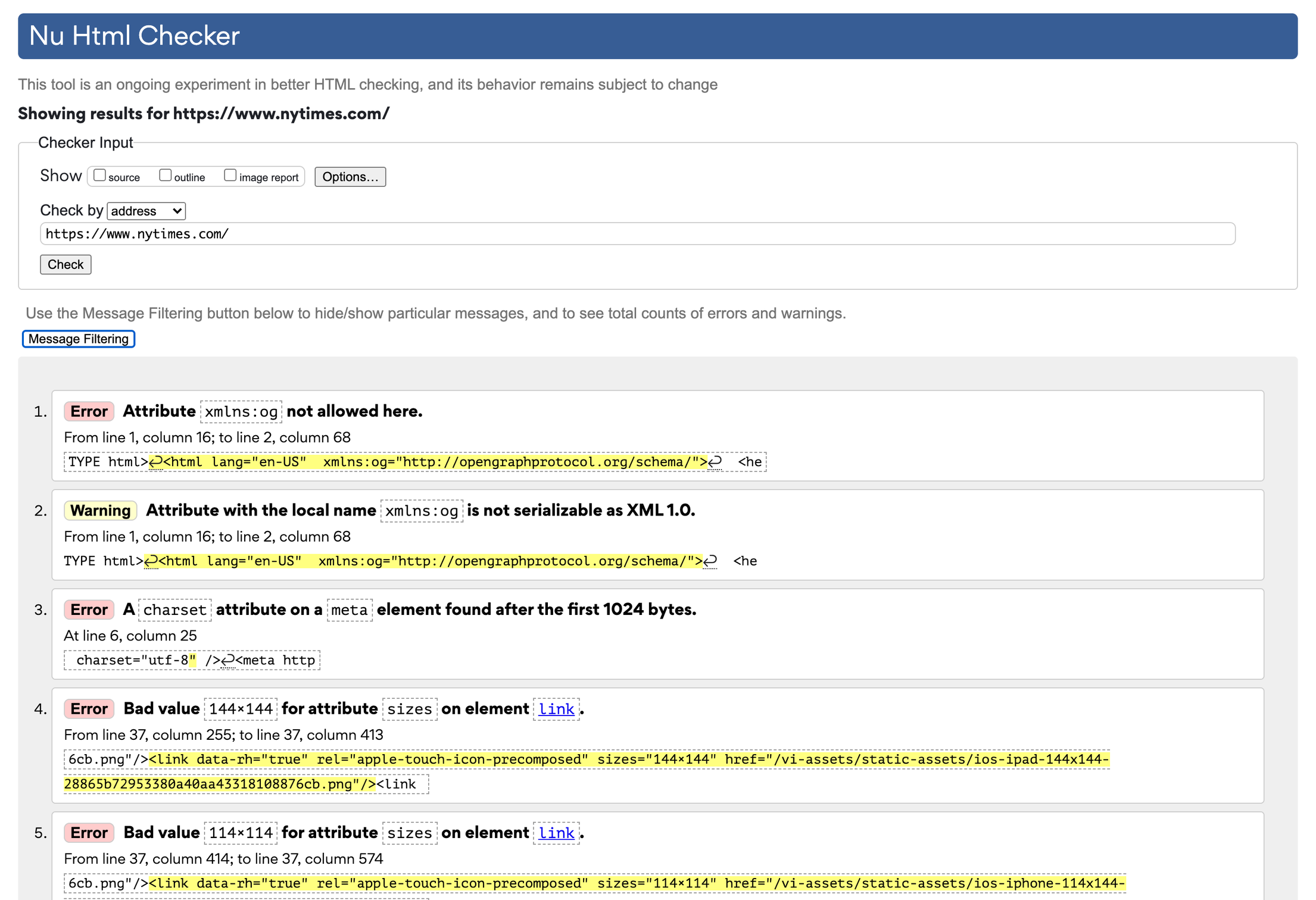Click the Error badge on message 1
Image resolution: width=1316 pixels, height=900 pixels.
tap(89, 411)
